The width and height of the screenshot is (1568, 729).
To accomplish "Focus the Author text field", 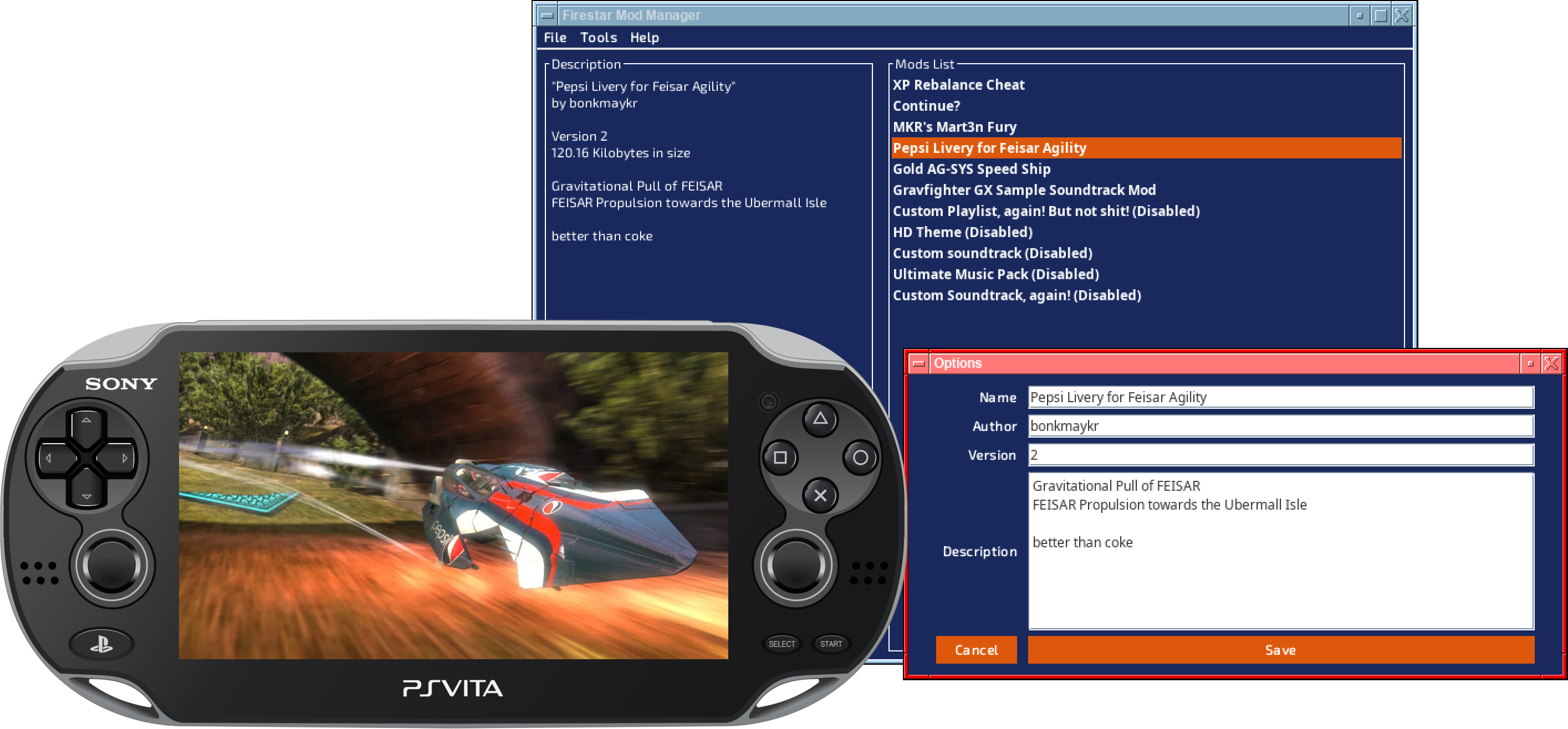I will coord(1280,426).
